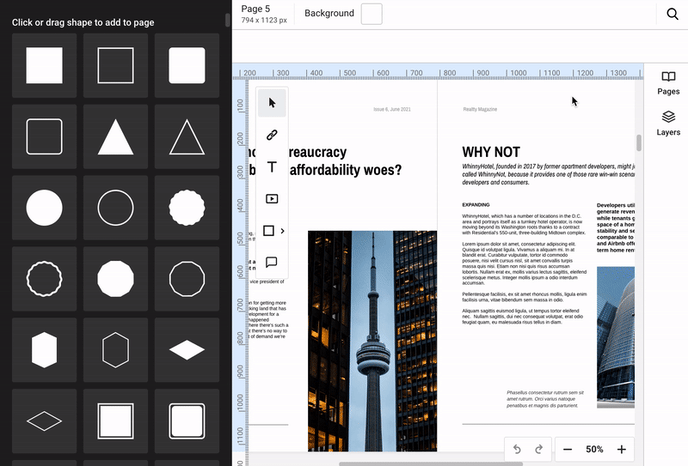Add the filled scalloped badge shape

187,208
